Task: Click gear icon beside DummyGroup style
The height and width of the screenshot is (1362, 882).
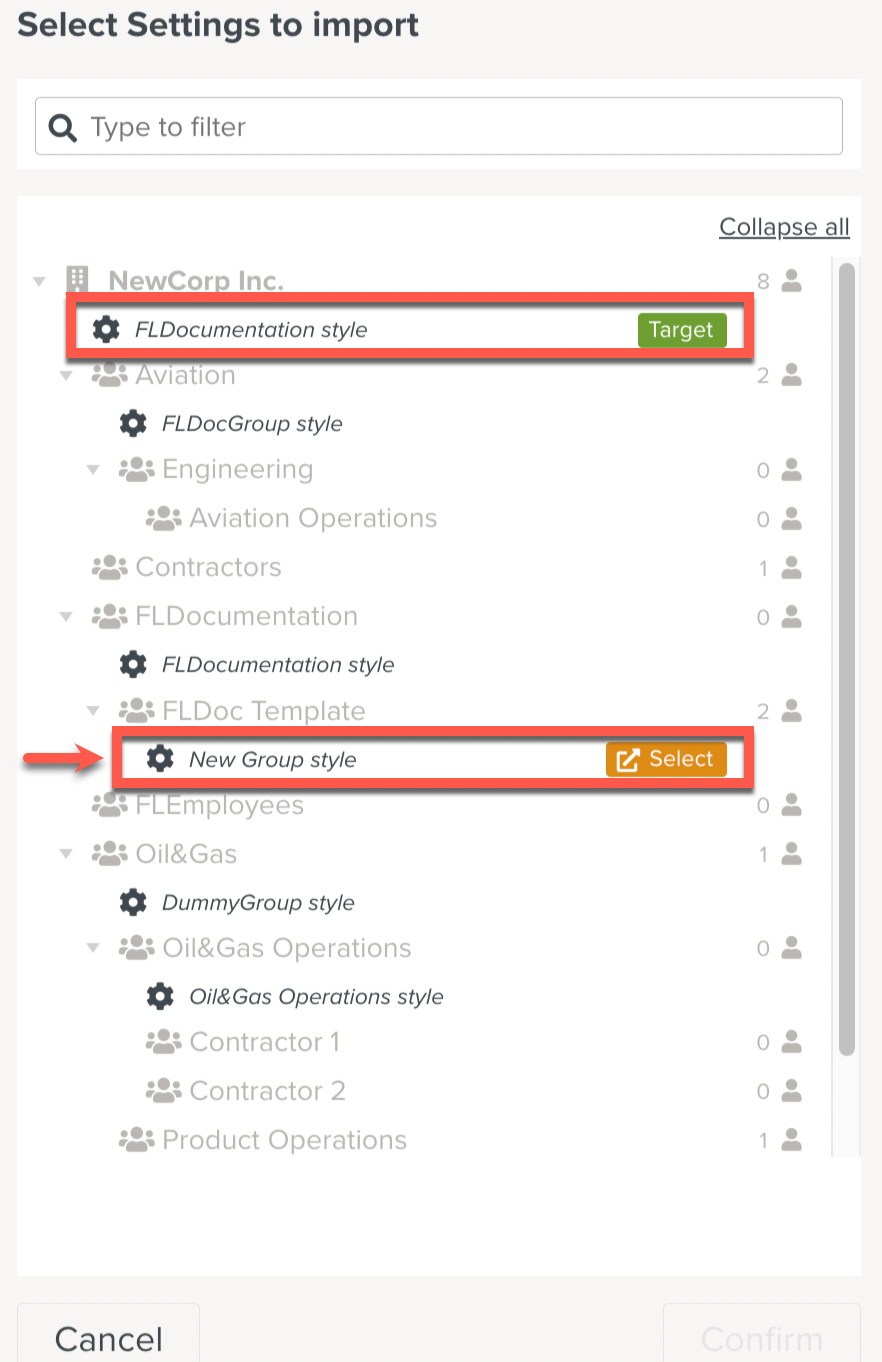Action: pyautogui.click(x=133, y=902)
